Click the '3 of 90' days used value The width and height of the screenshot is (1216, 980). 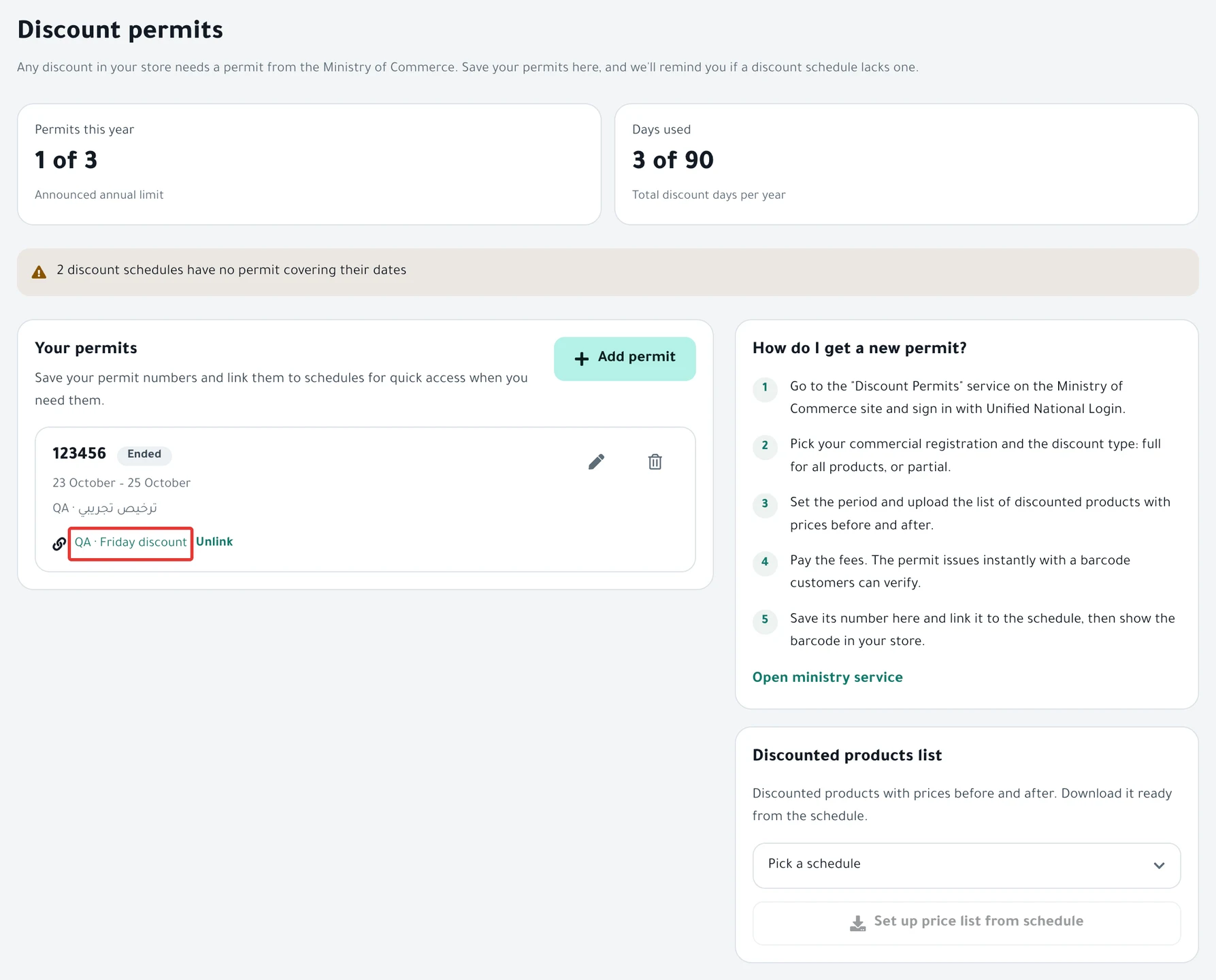coord(673,161)
